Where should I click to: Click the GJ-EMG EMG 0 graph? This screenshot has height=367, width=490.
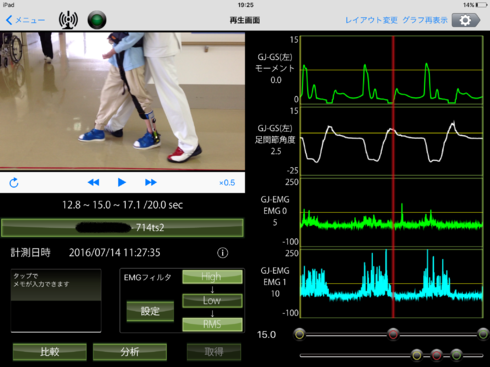tap(392, 212)
